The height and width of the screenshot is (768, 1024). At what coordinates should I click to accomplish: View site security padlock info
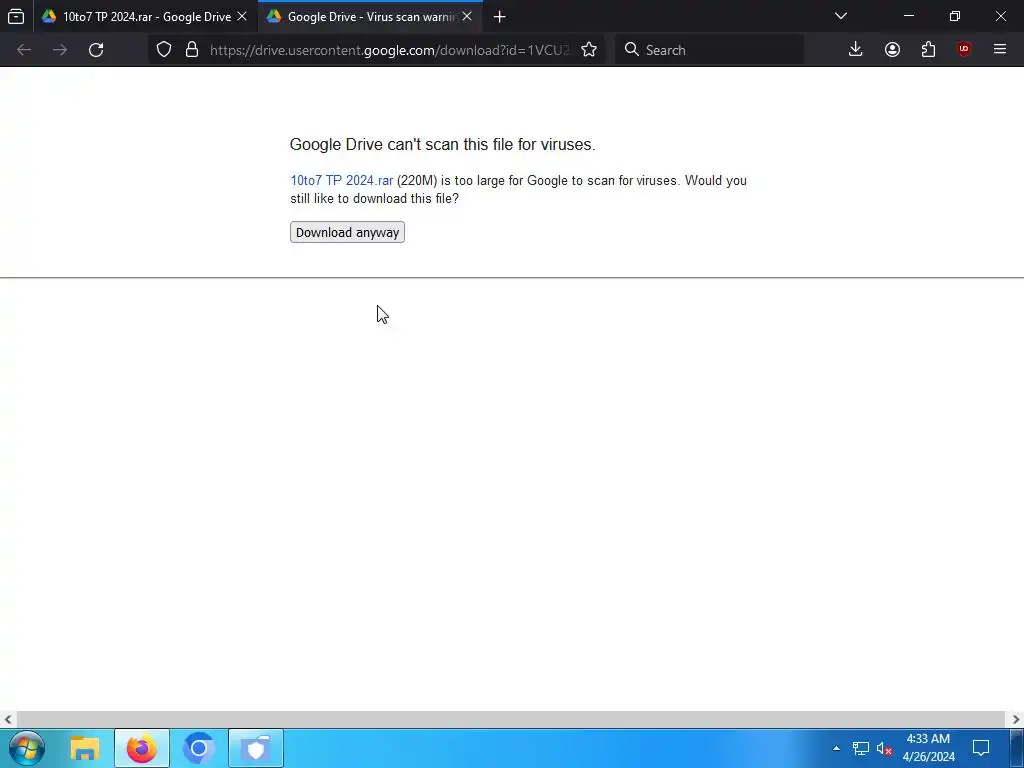192,50
